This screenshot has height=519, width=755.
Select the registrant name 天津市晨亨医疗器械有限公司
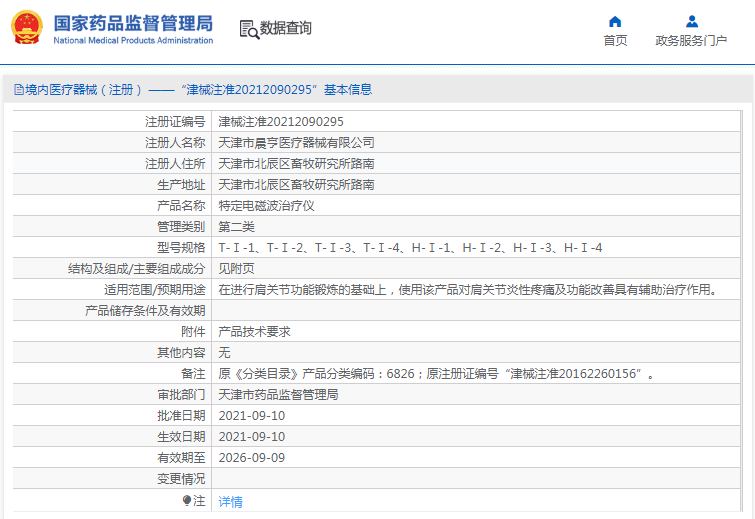[x=297, y=142]
